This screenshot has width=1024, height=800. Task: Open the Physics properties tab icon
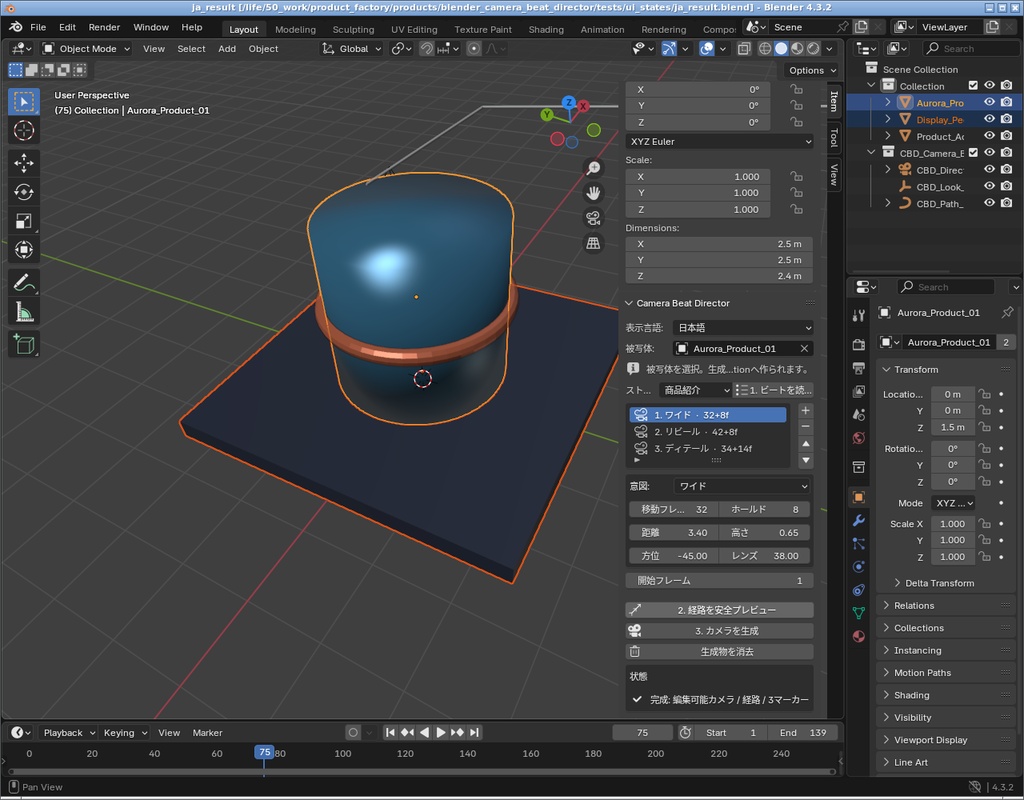(x=859, y=567)
